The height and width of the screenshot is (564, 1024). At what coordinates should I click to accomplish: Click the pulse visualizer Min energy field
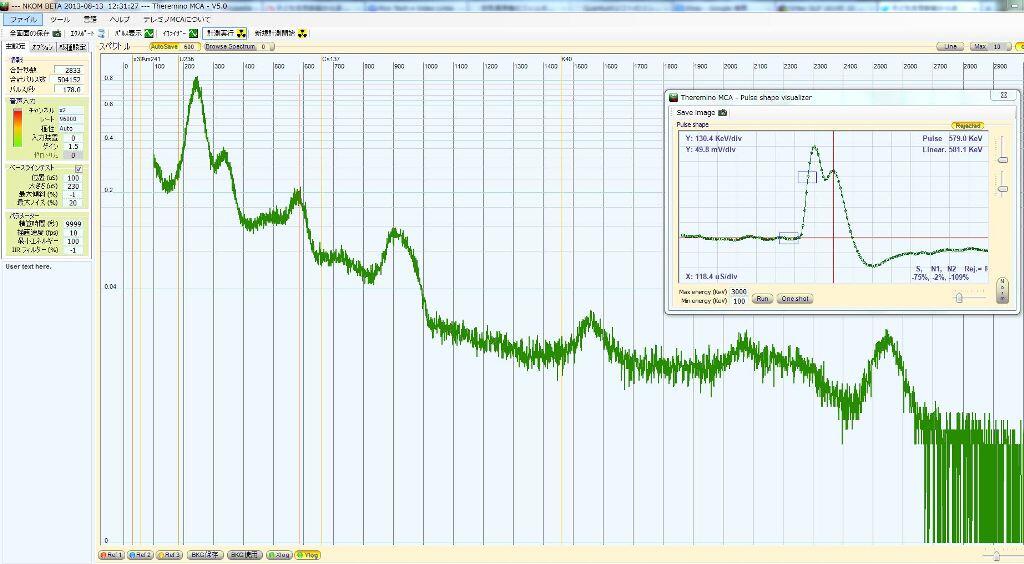[x=739, y=301]
